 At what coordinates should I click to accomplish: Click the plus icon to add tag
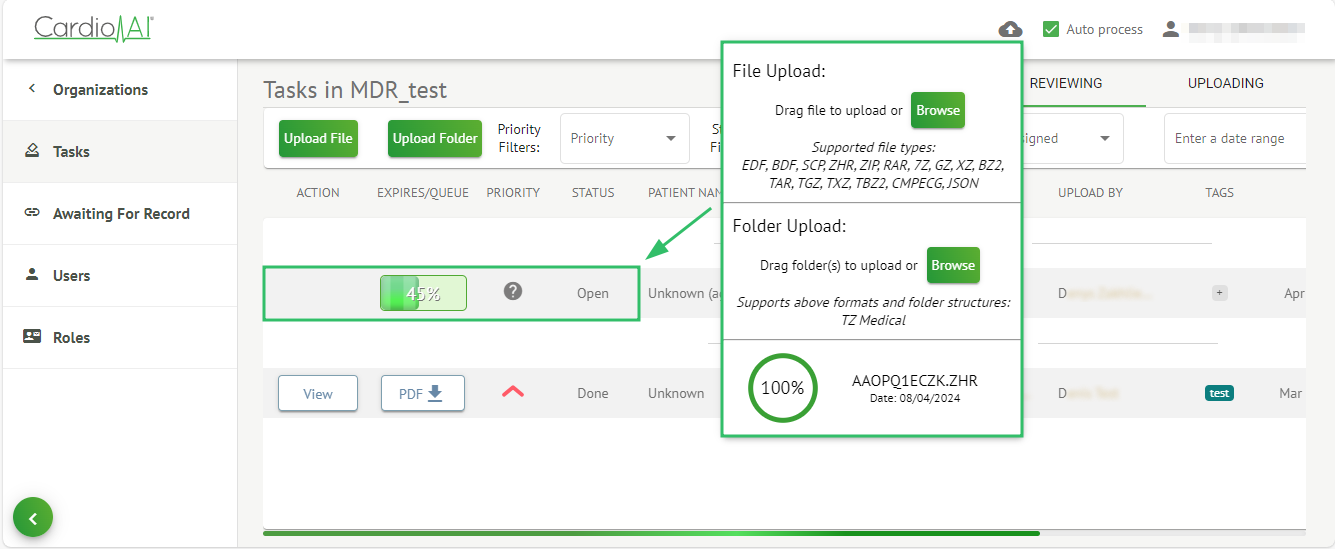[1219, 293]
